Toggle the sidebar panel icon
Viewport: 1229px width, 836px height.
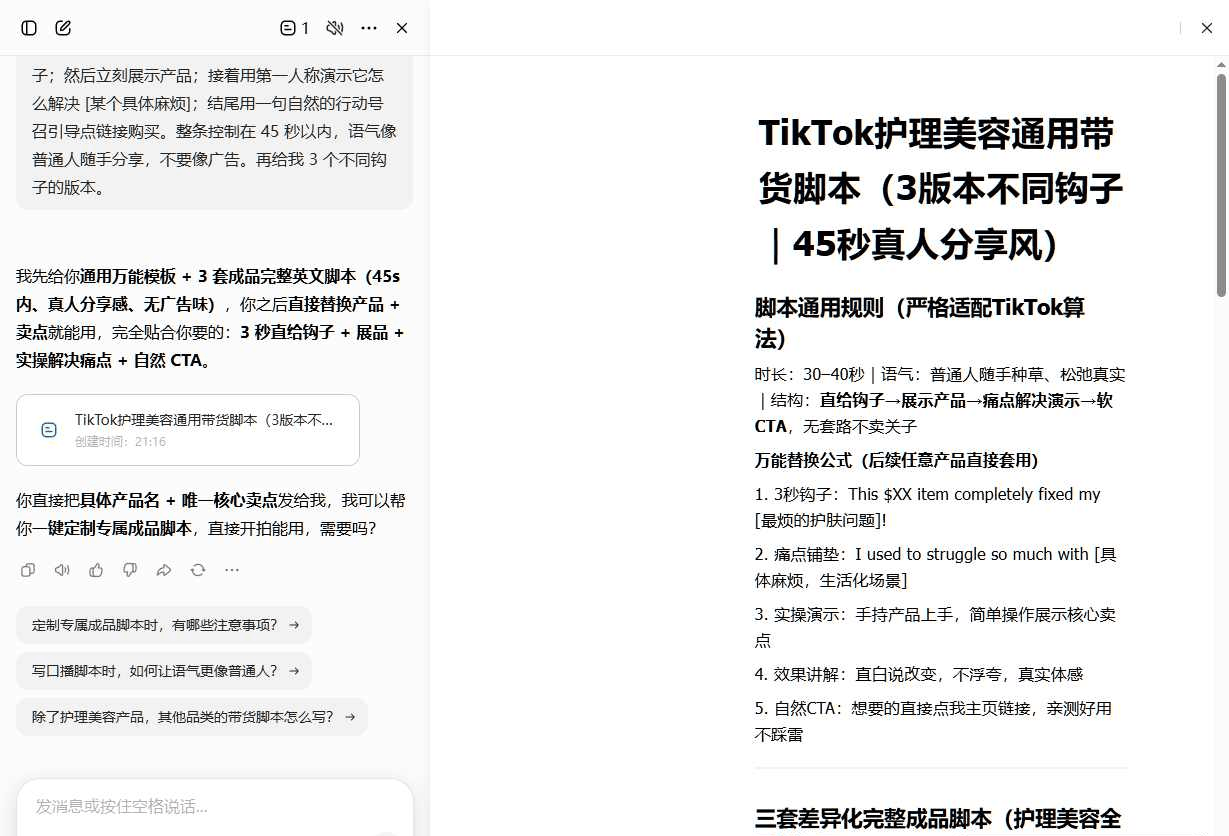tap(29, 28)
